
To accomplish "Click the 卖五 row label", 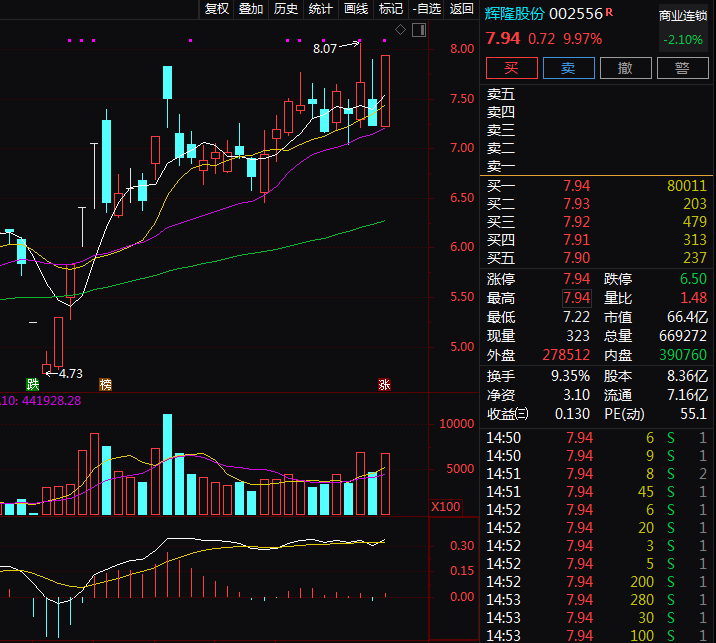I will click(501, 94).
